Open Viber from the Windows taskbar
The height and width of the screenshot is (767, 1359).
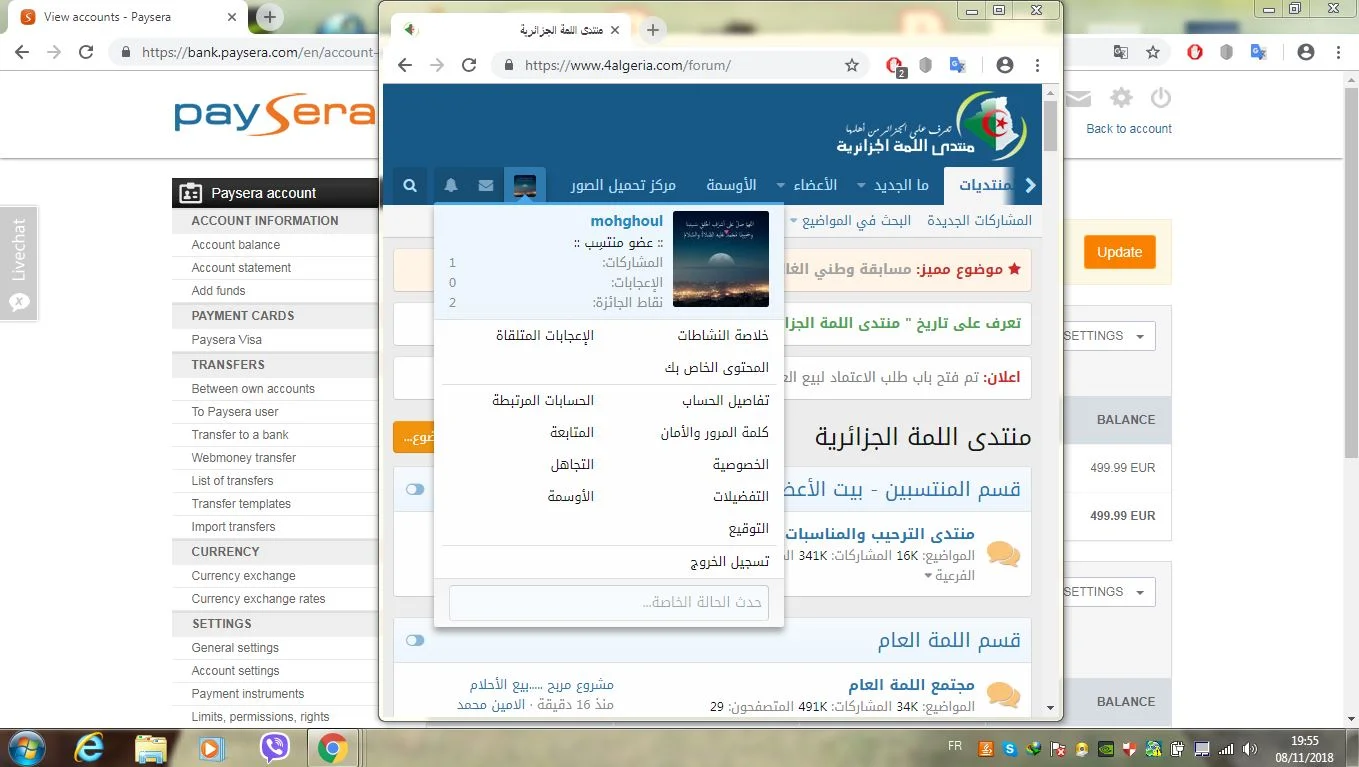(274, 748)
